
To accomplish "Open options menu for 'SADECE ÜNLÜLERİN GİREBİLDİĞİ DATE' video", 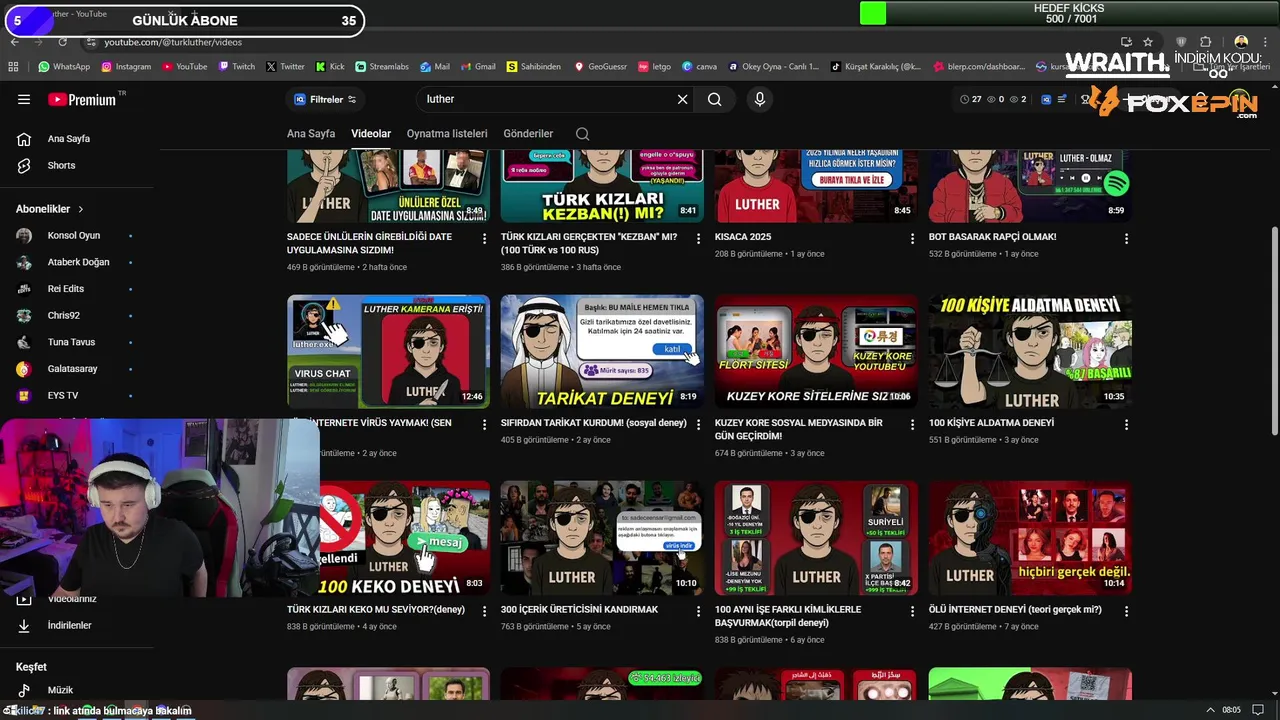I will [484, 239].
